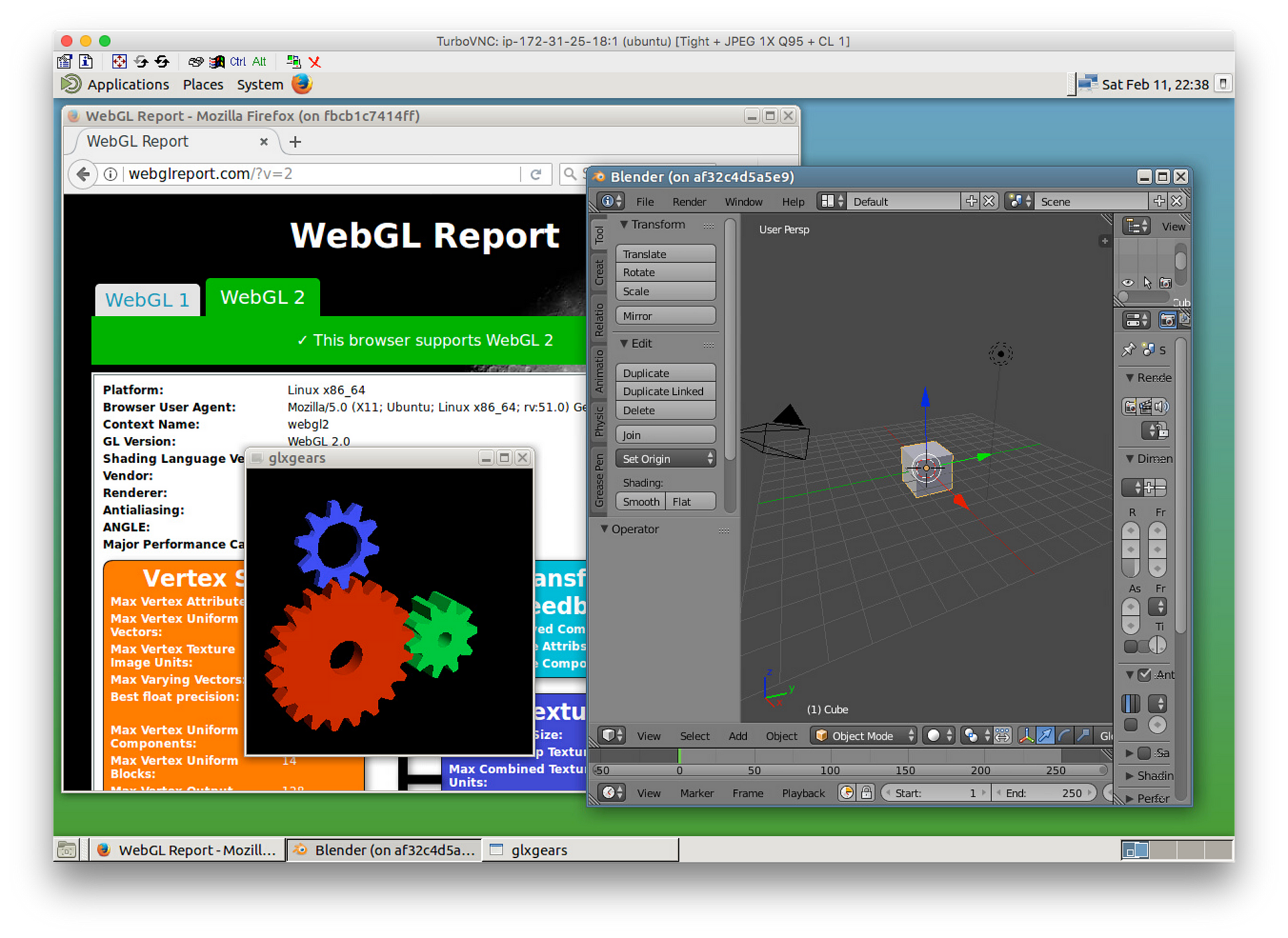Collapse the Edit panel

click(623, 344)
